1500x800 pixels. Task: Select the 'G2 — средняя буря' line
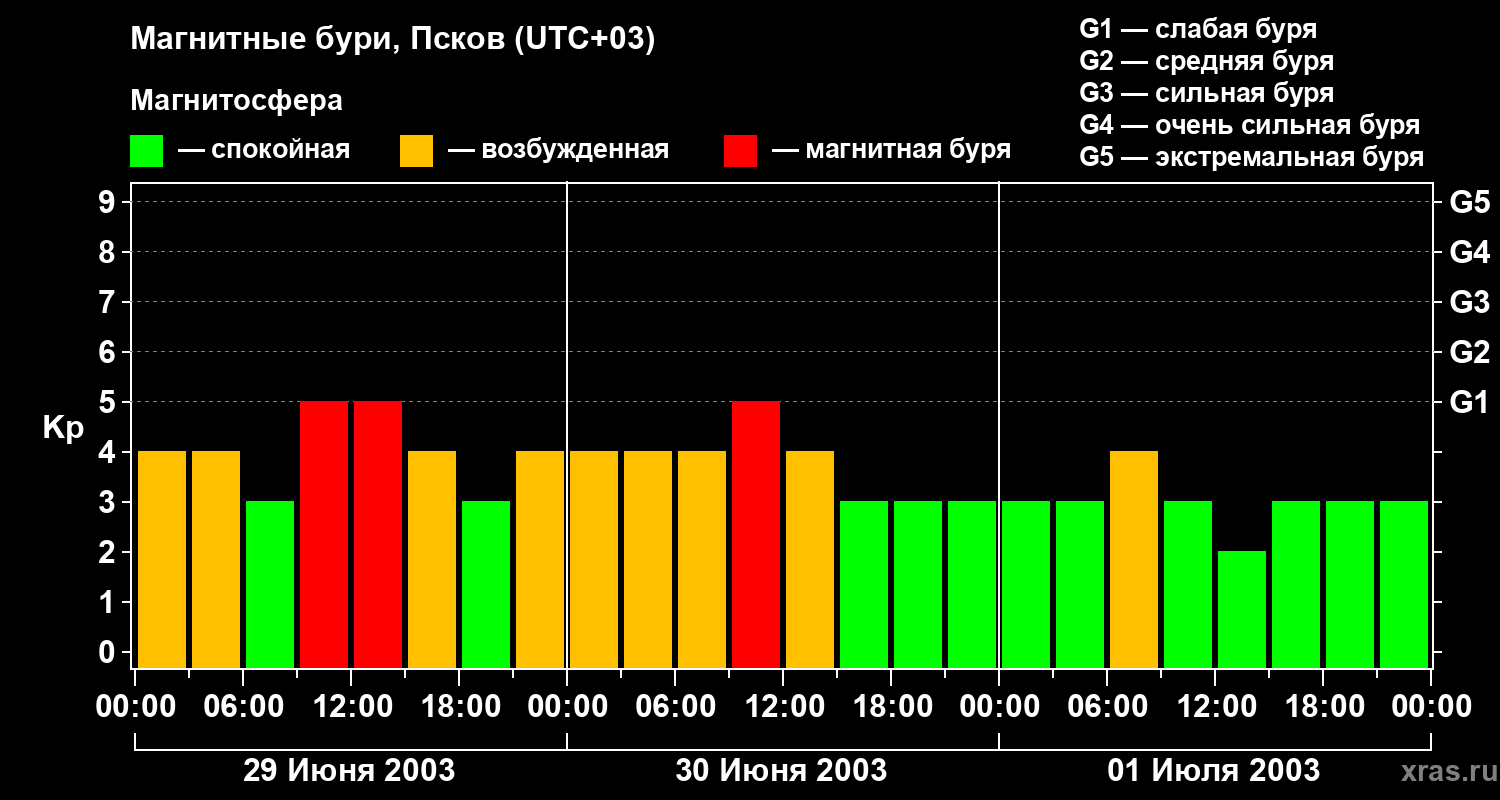[1207, 61]
